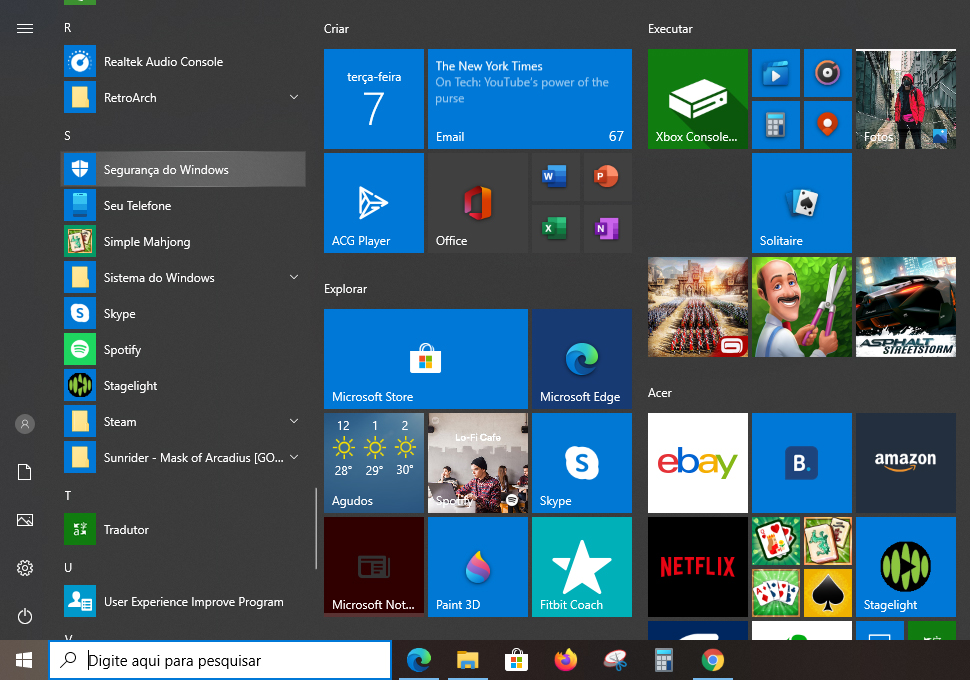Launch Spotify from the app list
This screenshot has height=680, width=970.
coord(184,350)
